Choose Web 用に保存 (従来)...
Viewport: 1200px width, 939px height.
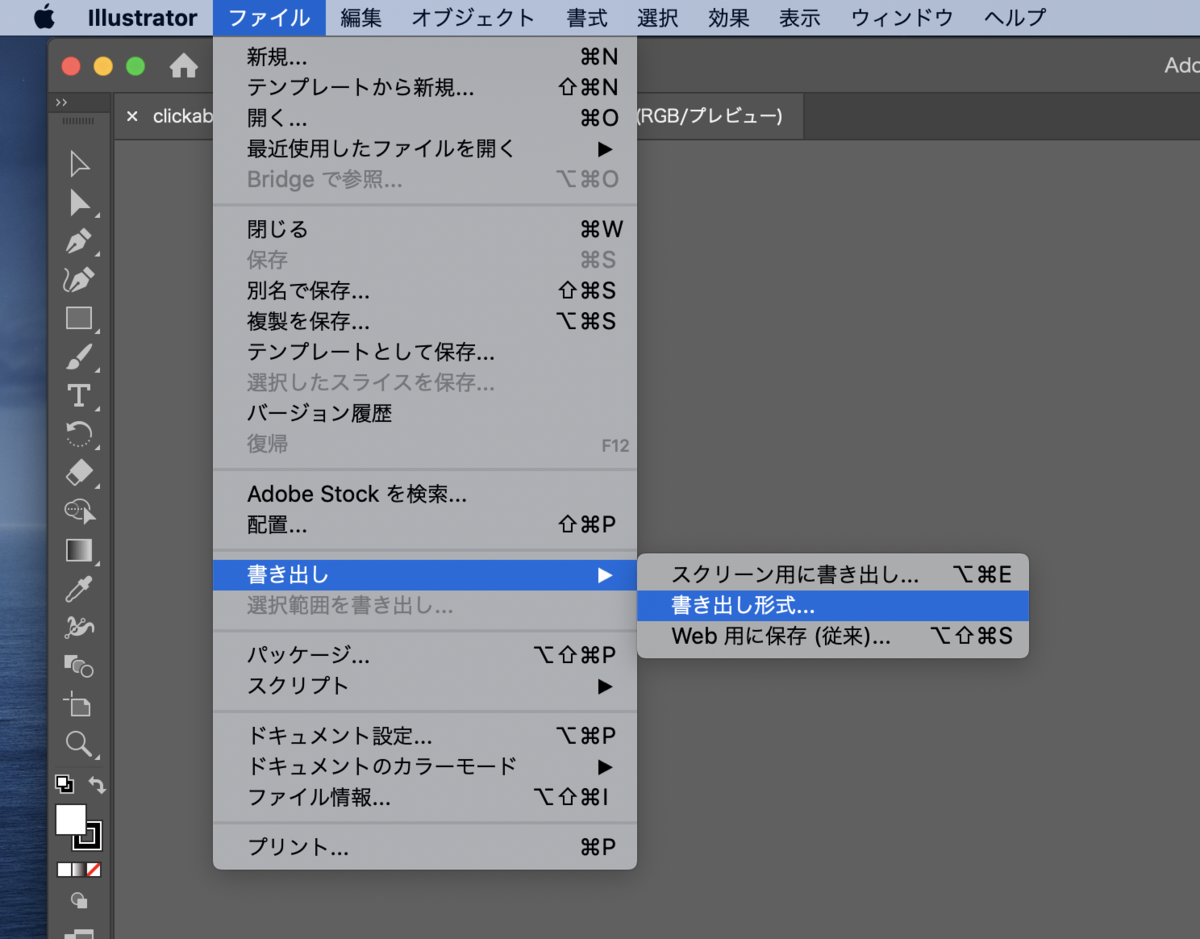(x=833, y=636)
